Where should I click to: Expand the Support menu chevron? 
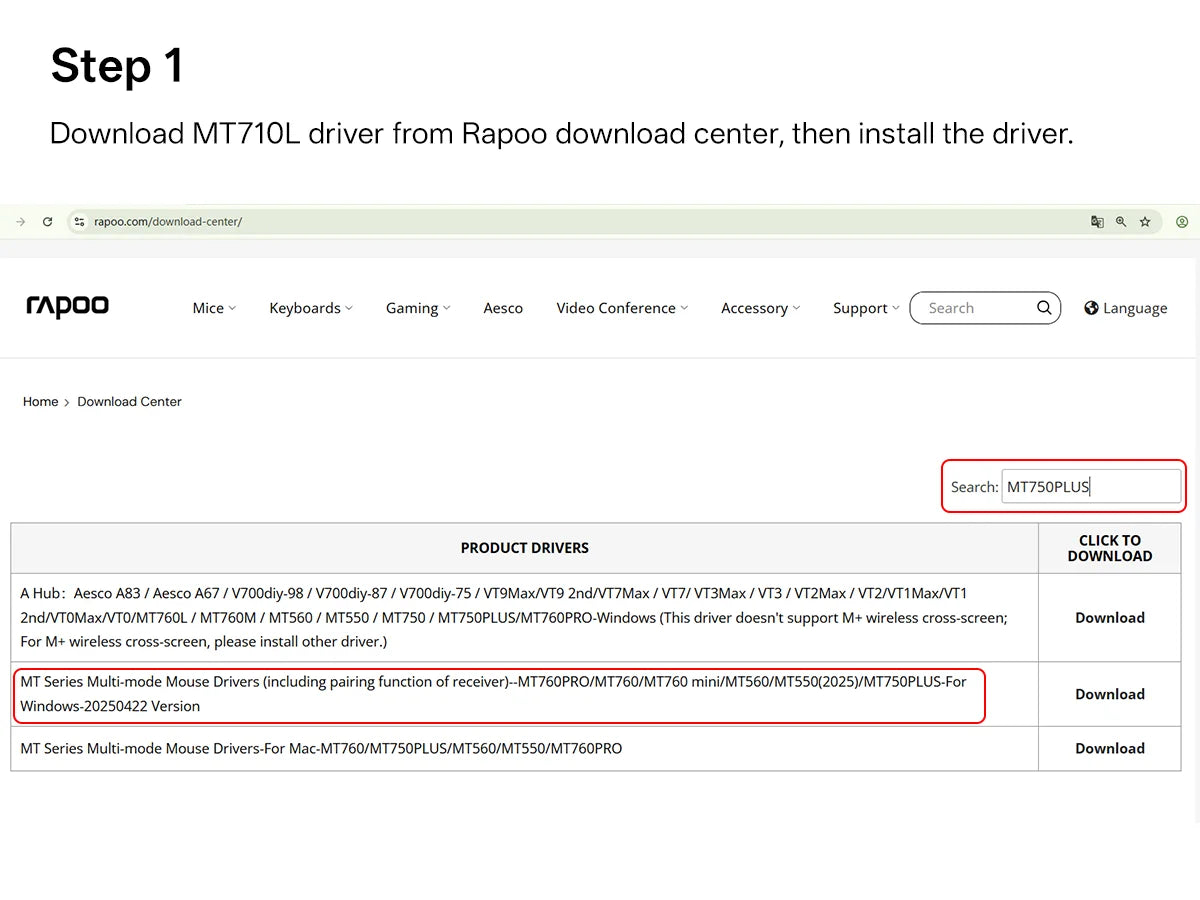coord(896,308)
